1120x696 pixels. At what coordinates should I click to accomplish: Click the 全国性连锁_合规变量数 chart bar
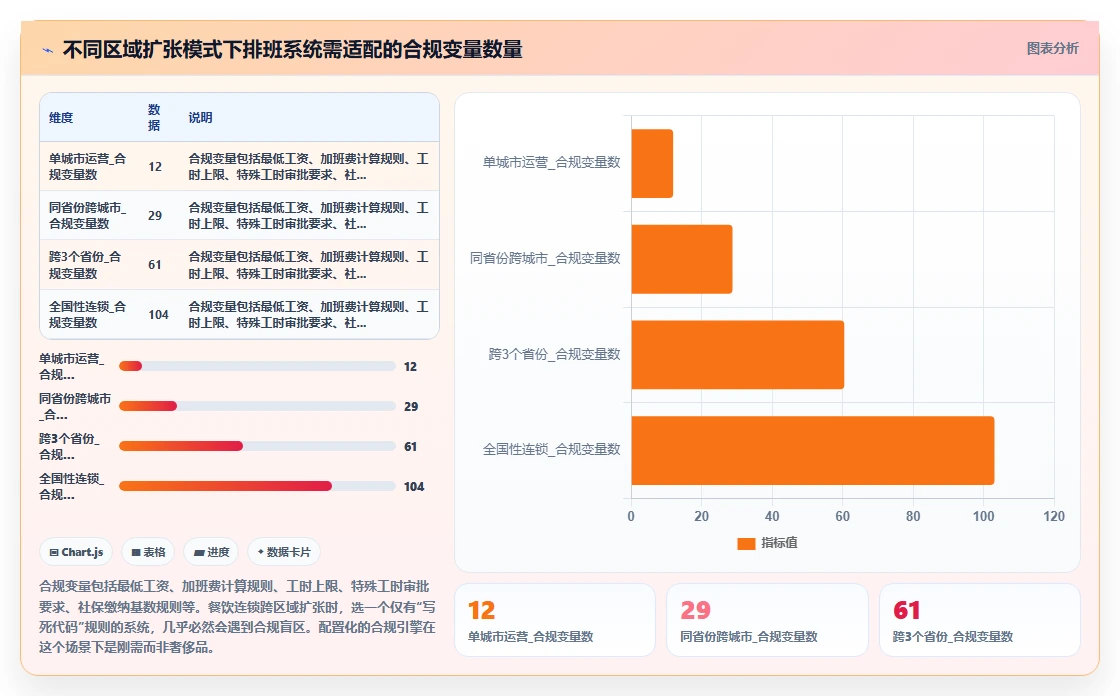(813, 450)
